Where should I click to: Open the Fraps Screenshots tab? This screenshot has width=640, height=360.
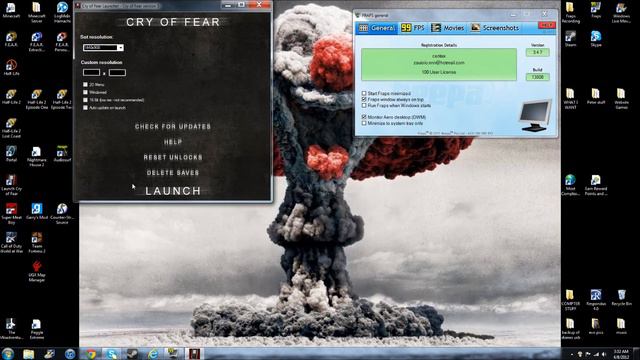point(495,28)
